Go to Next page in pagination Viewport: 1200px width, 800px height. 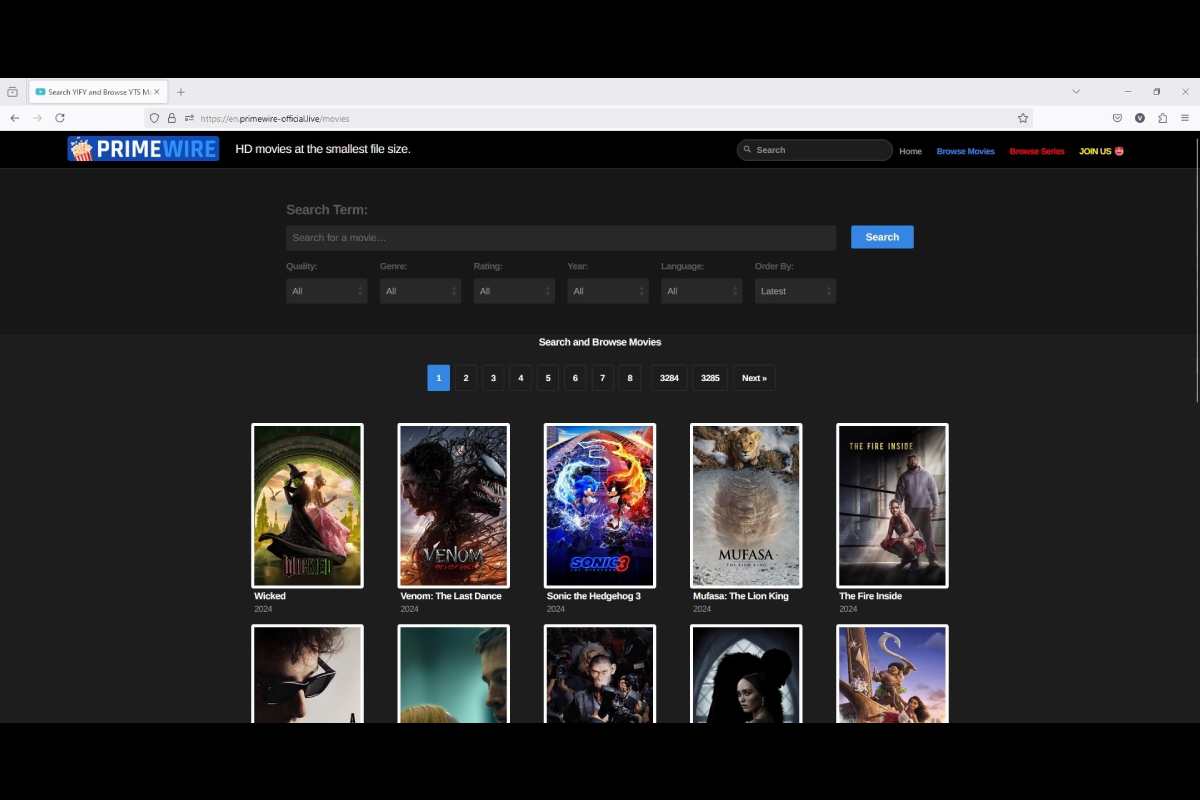point(754,378)
